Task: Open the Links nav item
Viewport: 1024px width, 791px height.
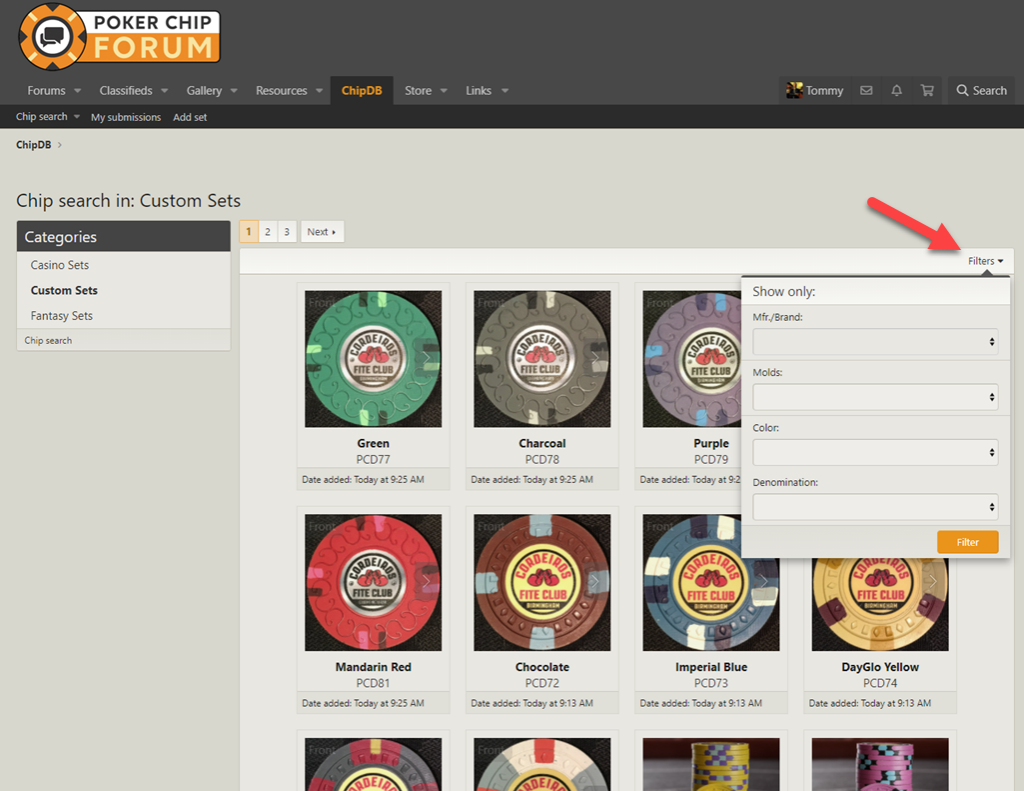Action: point(478,90)
